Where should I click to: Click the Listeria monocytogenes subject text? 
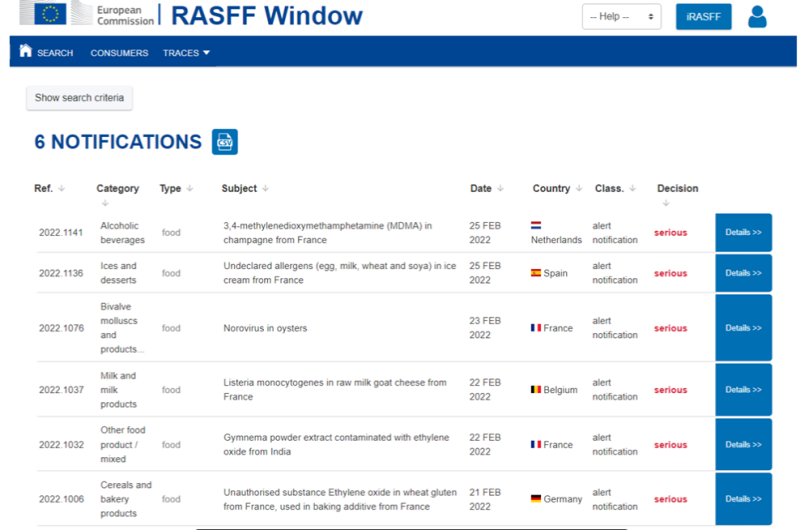pos(335,389)
